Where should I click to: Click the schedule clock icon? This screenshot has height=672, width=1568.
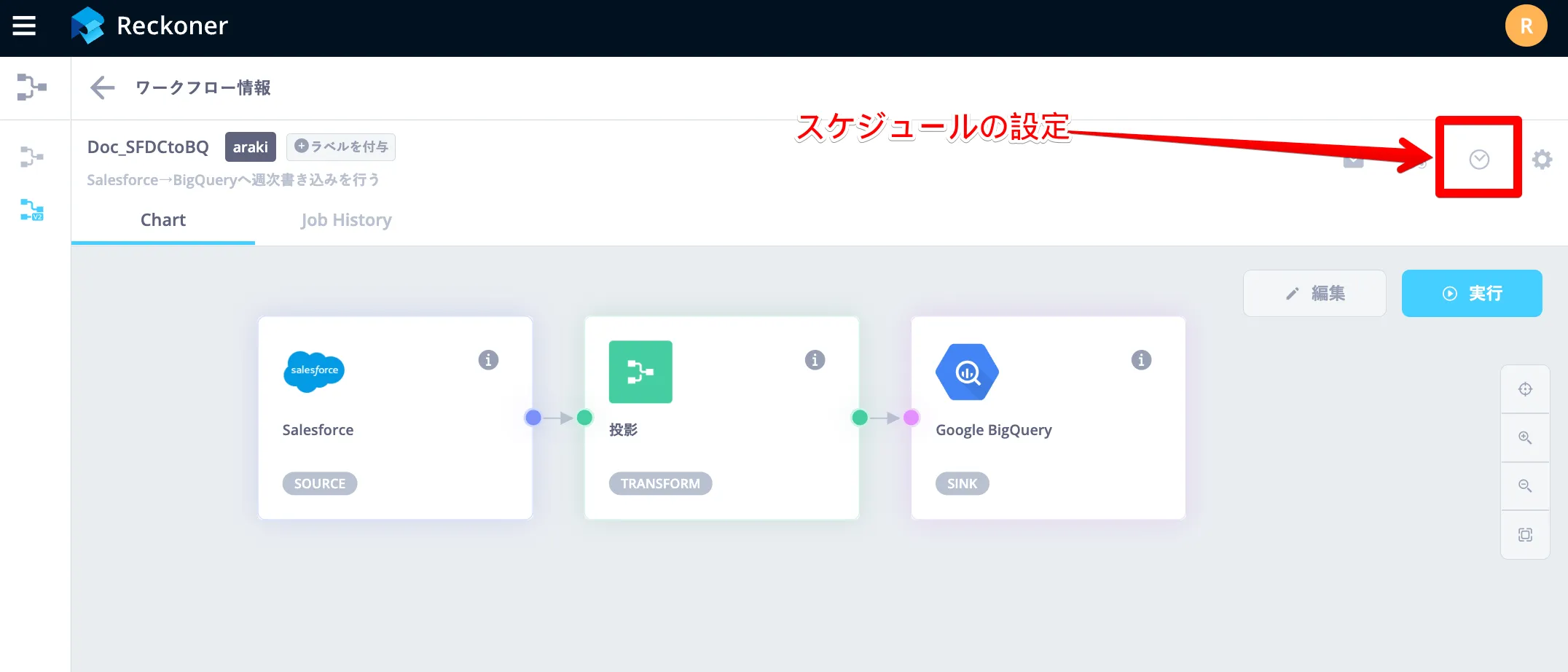pyautogui.click(x=1478, y=160)
